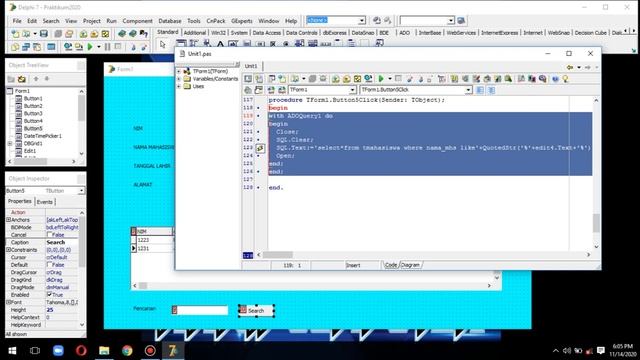This screenshot has height=360, width=640.
Task: Click the back navigation arrow in editor
Action: (570, 67)
